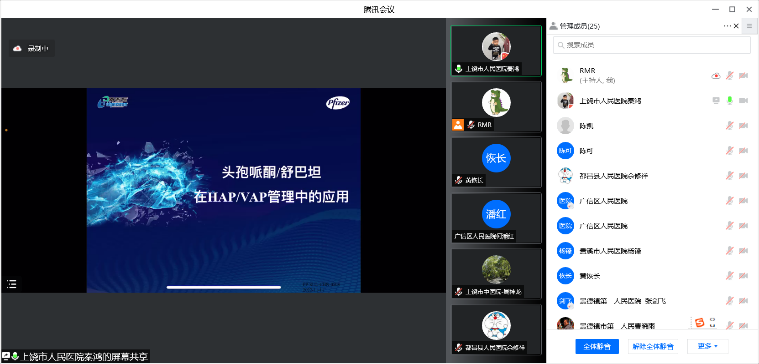Click 黄恢长 name in member list

[590, 276]
